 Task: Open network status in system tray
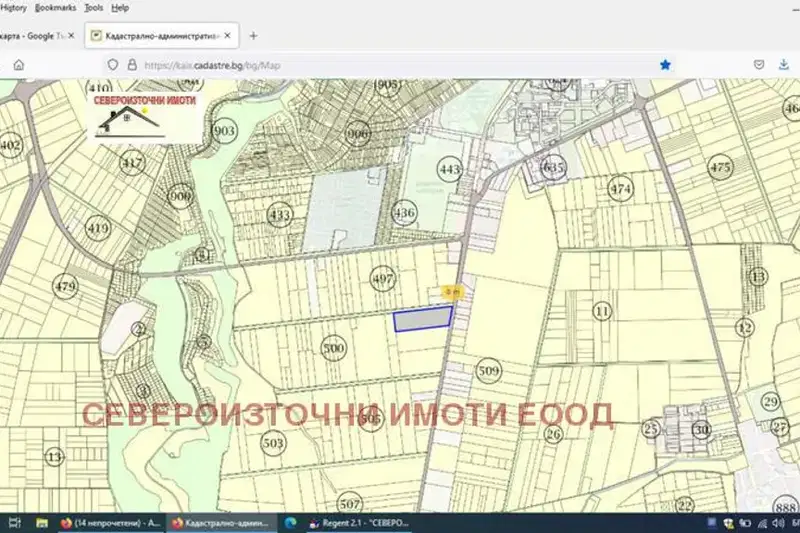[762, 523]
